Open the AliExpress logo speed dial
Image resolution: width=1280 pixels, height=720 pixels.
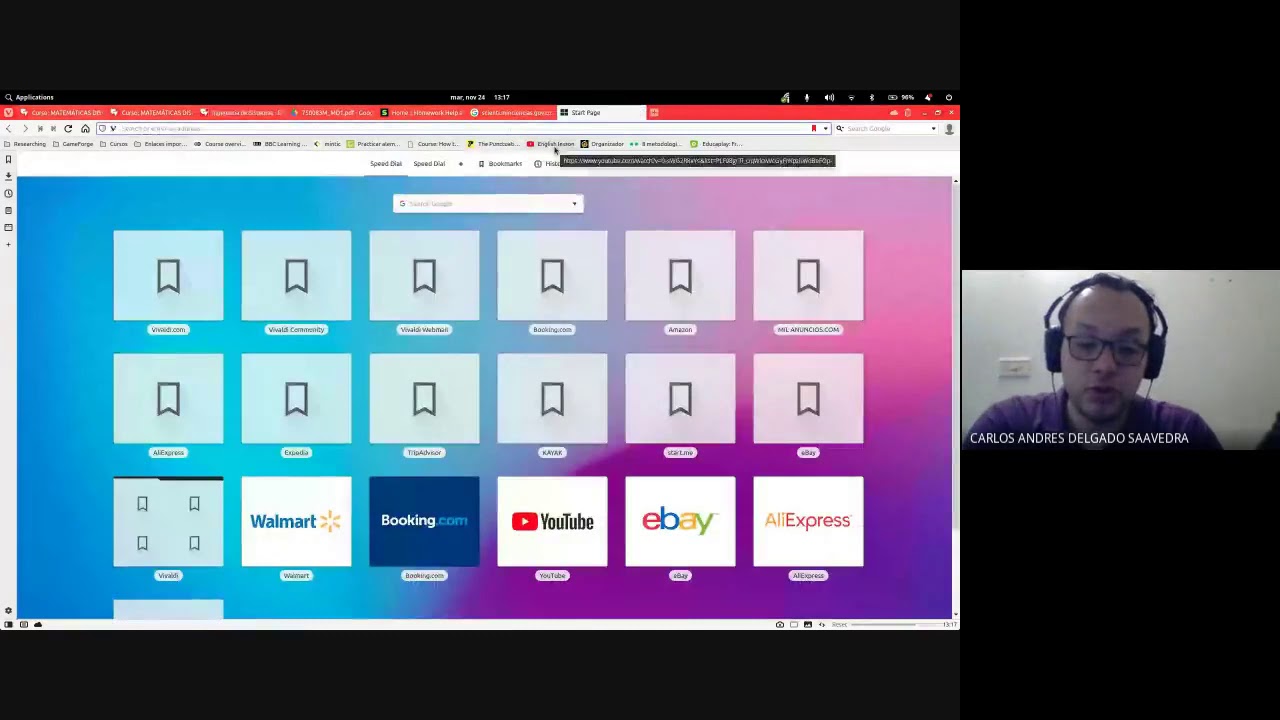808,521
